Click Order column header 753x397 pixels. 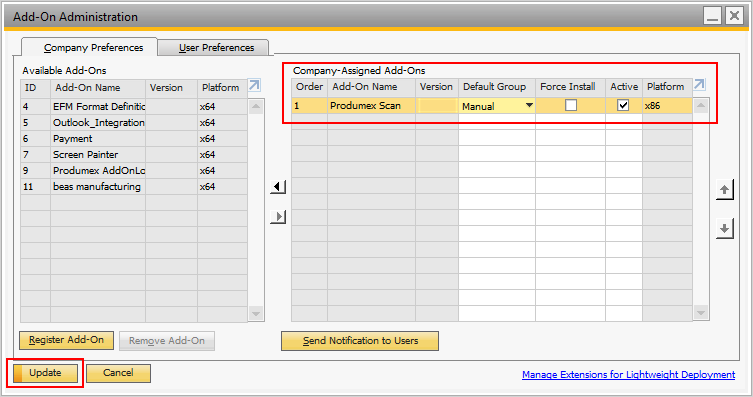(x=309, y=87)
